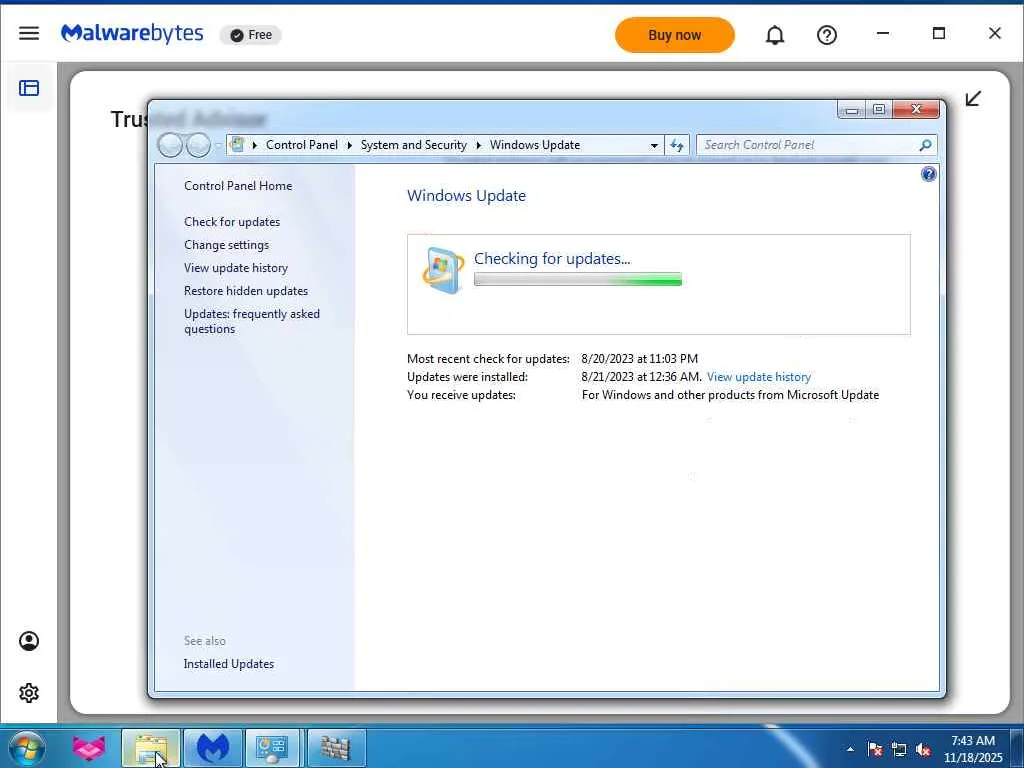Open Restore hidden updates link

pos(246,291)
